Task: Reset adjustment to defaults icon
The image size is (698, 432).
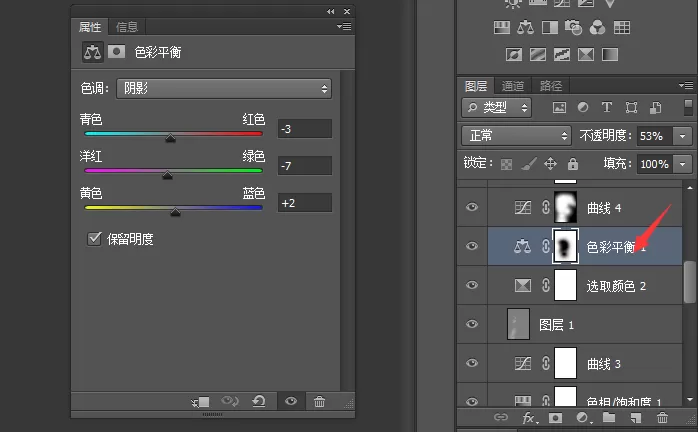Action: [259, 401]
